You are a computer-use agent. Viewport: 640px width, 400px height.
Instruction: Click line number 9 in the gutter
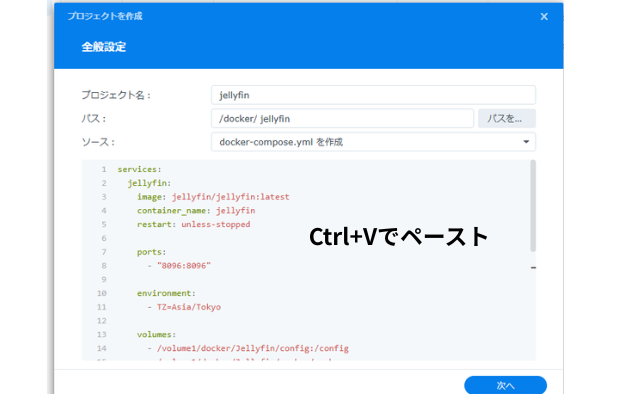[x=104, y=280]
